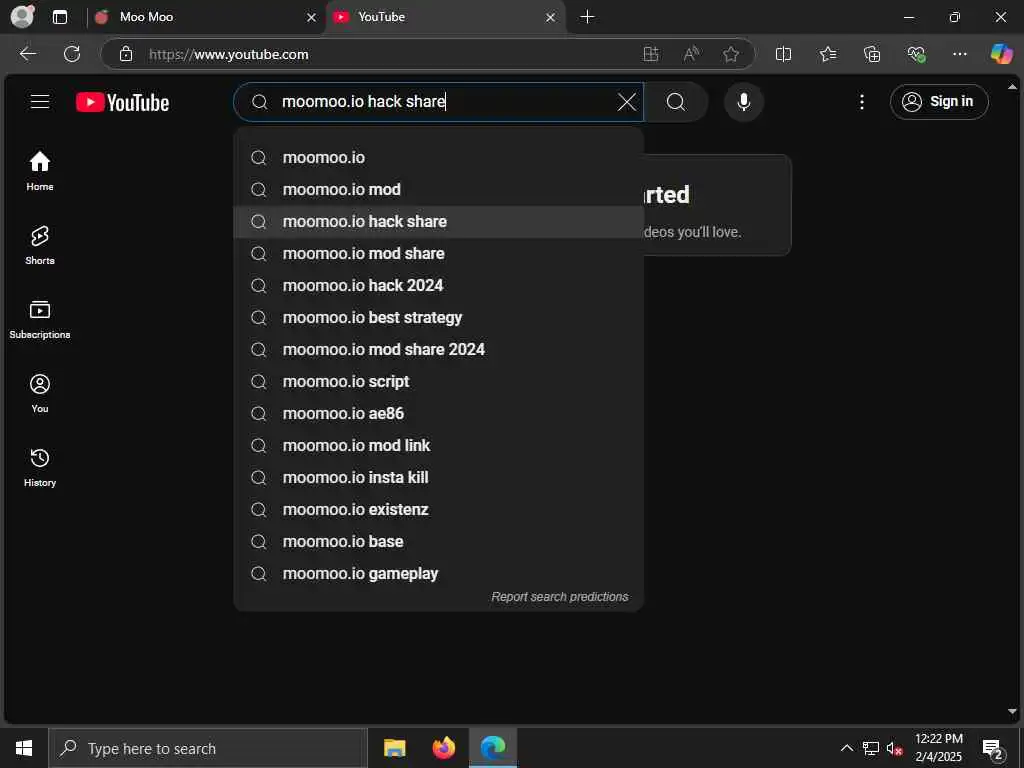Choose 'moomoo.io hack share' suggestion
This screenshot has width=1024, height=768.
[438, 221]
